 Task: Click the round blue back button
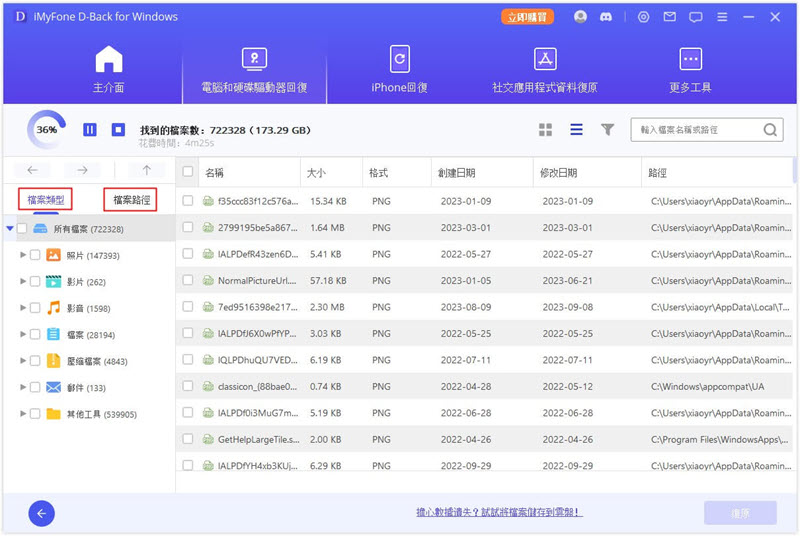tap(41, 513)
